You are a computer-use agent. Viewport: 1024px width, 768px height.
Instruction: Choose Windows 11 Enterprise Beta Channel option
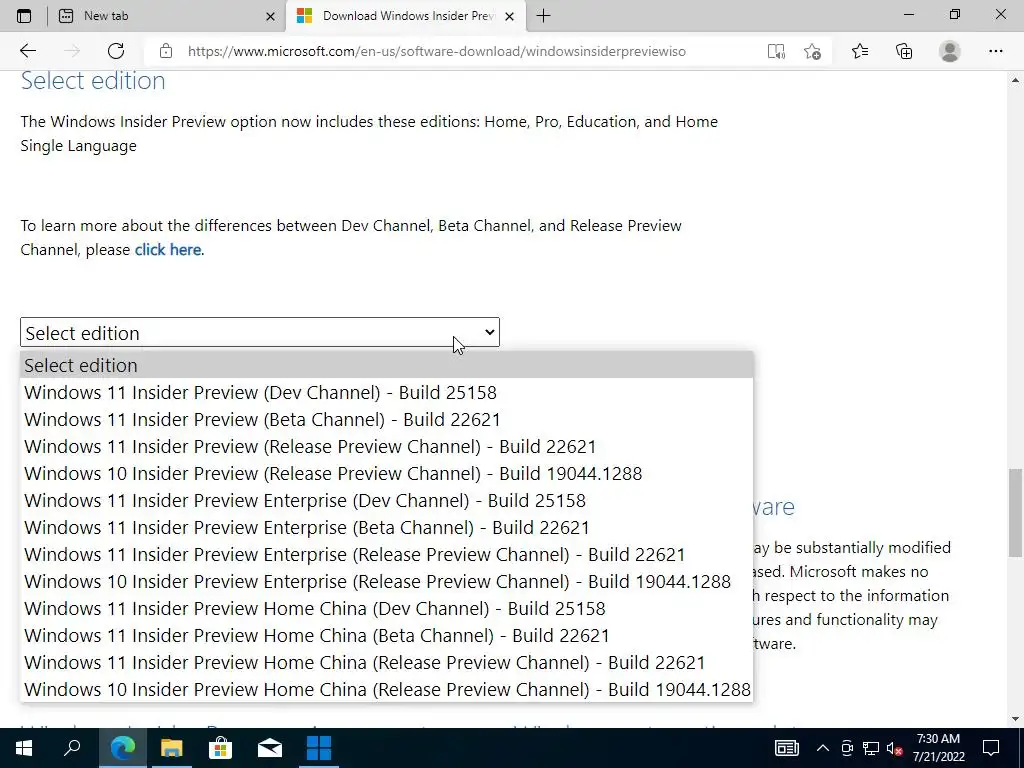[x=387, y=528]
